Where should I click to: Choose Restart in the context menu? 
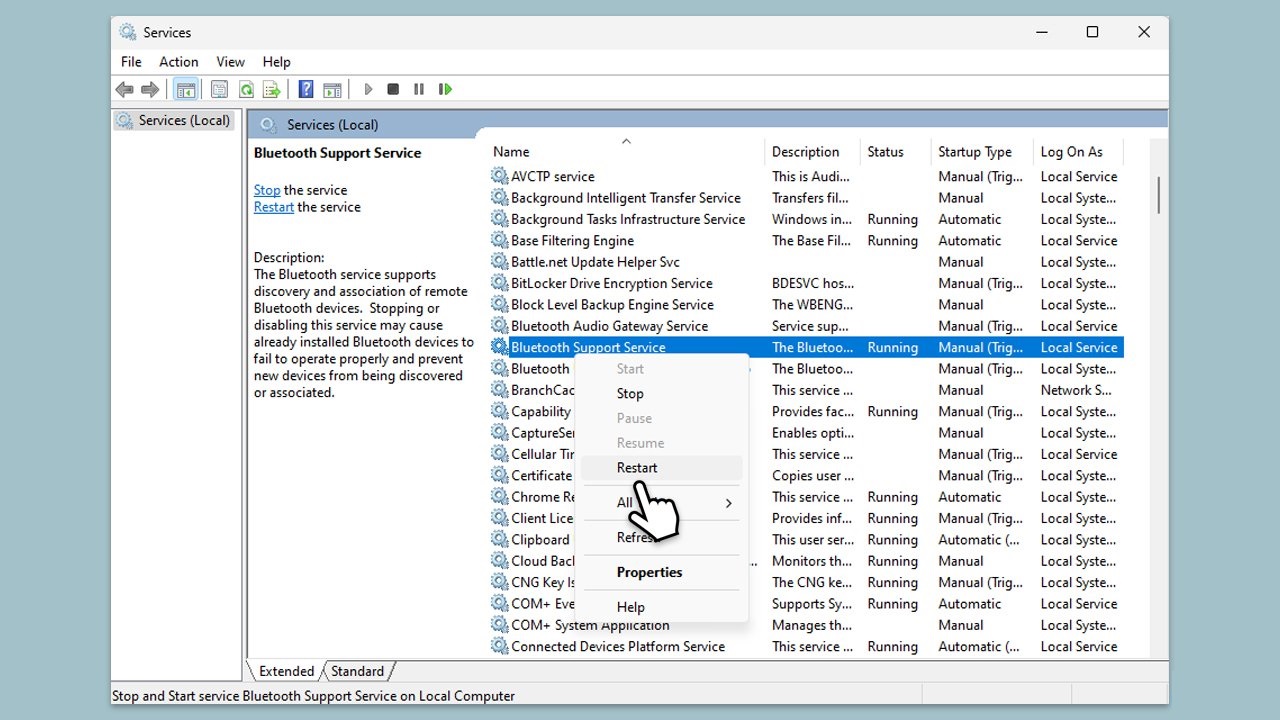(637, 467)
